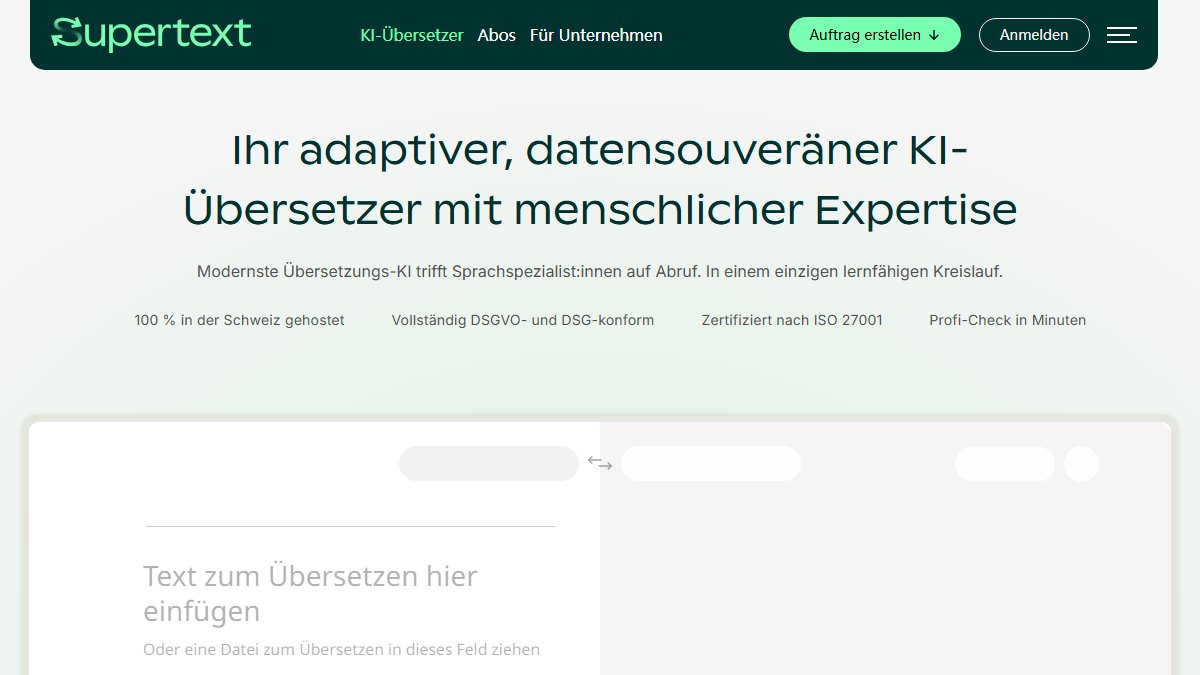The height and width of the screenshot is (675, 1200).
Task: Open the KI-Übersetzer menu item
Action: pyautogui.click(x=412, y=35)
